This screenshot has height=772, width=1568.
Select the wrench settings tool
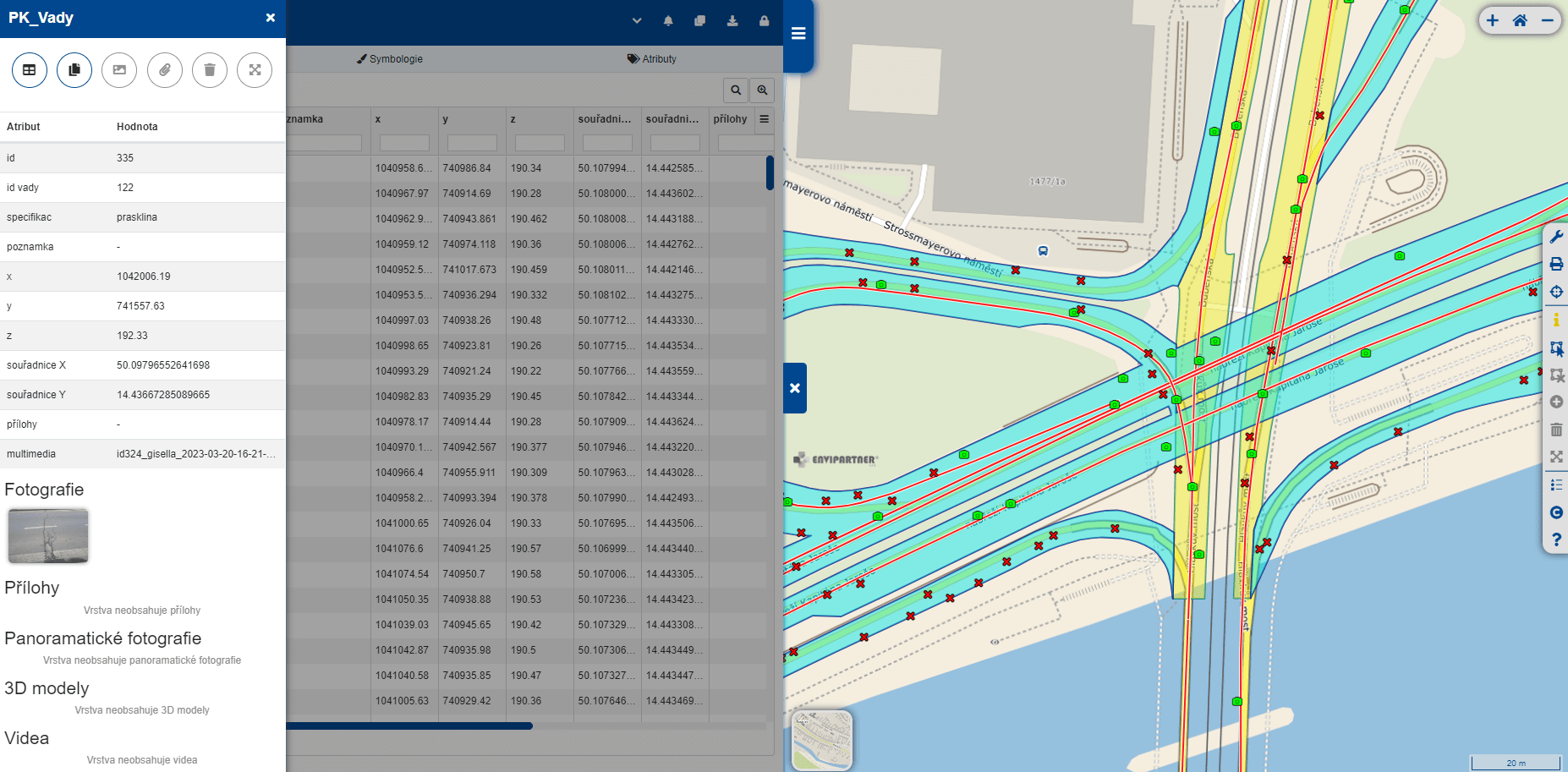(x=1556, y=237)
